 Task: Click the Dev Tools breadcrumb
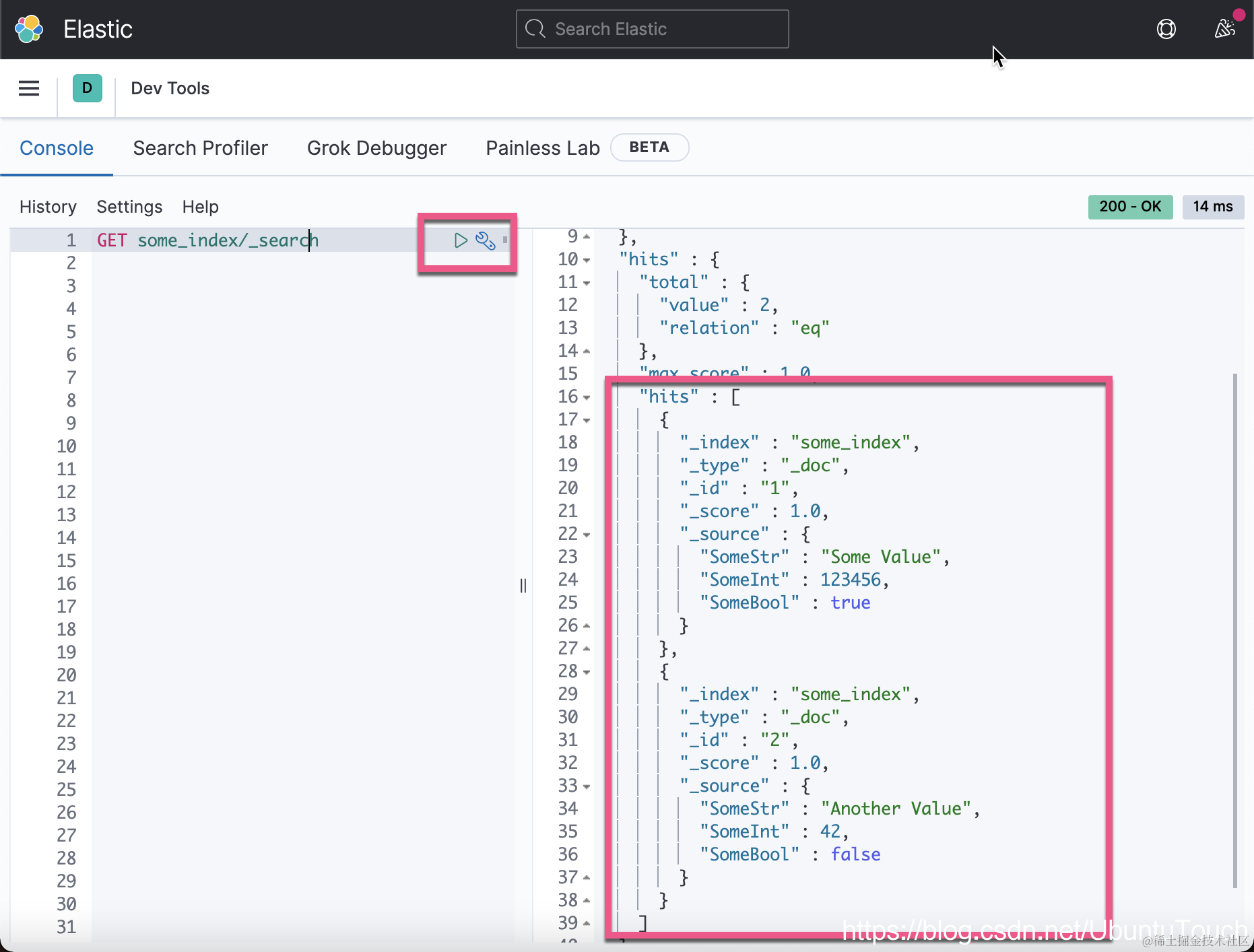click(x=170, y=88)
